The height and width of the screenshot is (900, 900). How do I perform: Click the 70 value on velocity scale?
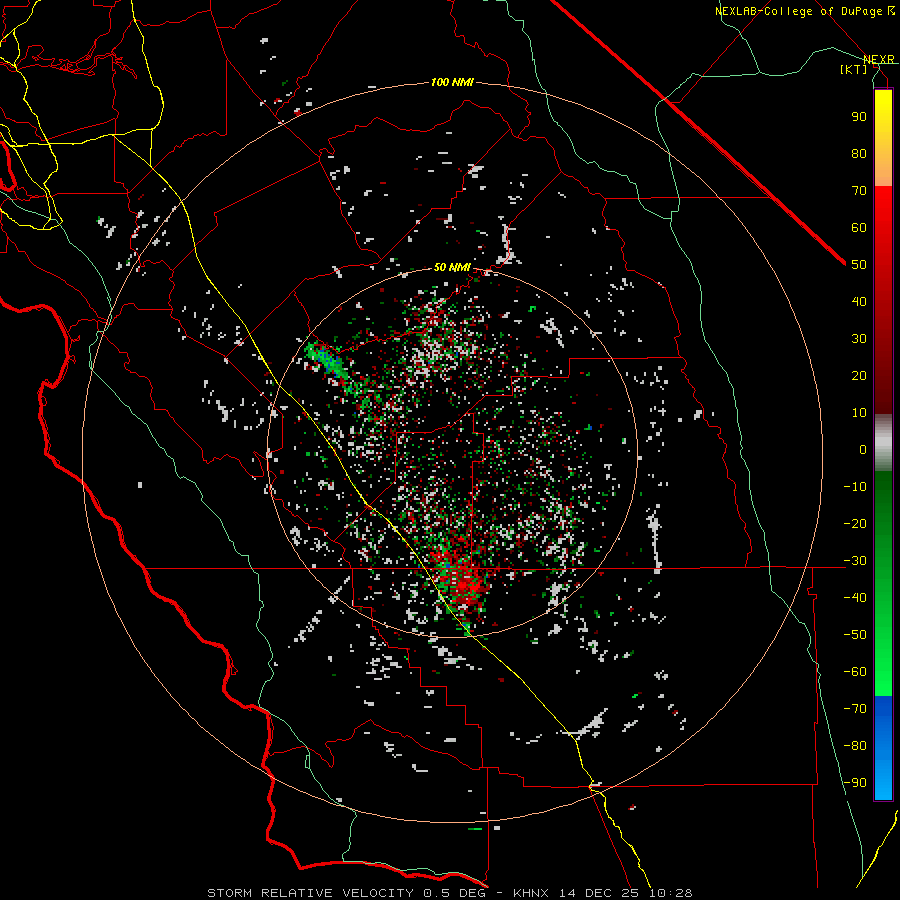click(859, 191)
